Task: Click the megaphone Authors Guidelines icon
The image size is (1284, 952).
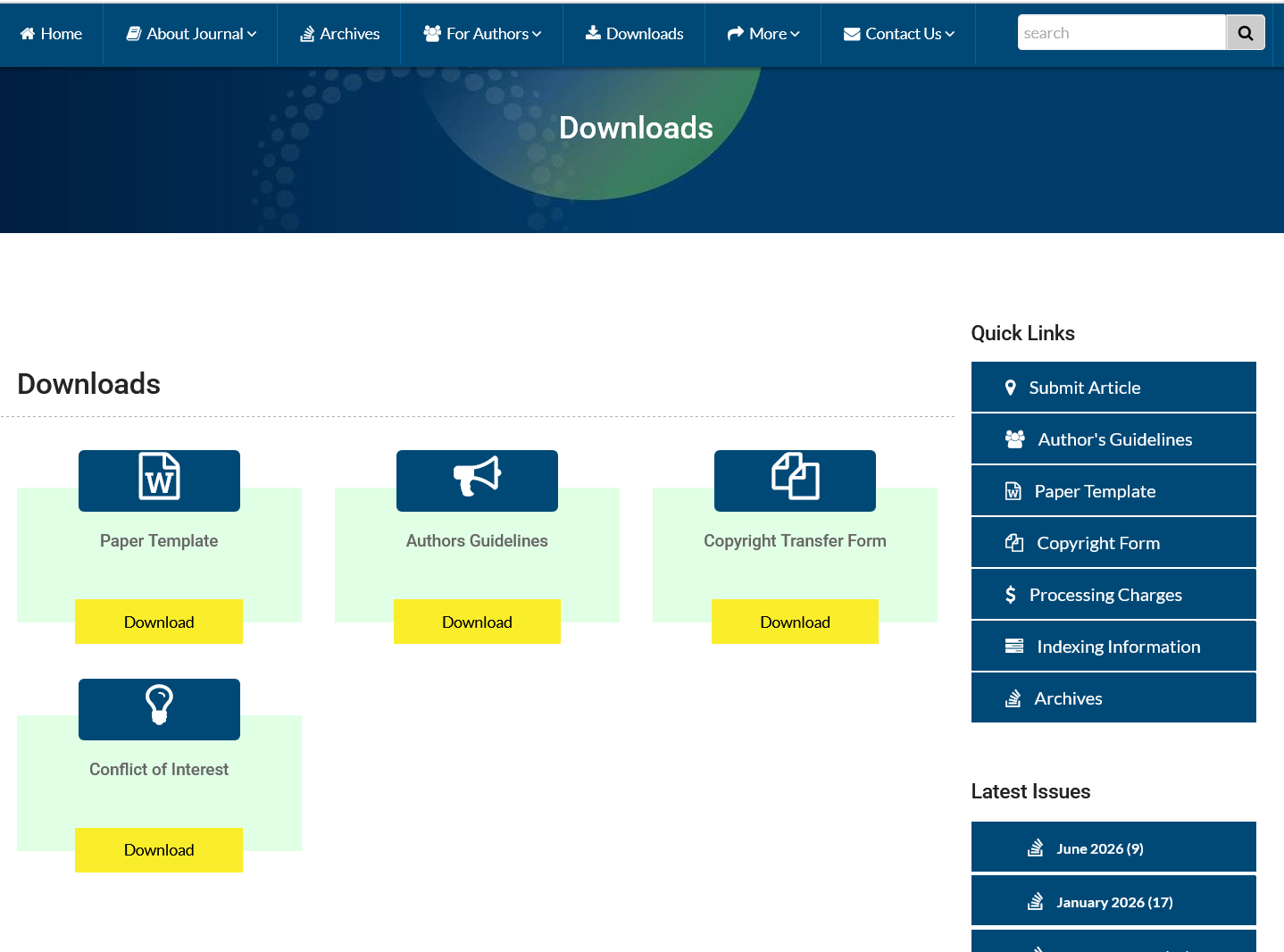Action: pos(477,476)
